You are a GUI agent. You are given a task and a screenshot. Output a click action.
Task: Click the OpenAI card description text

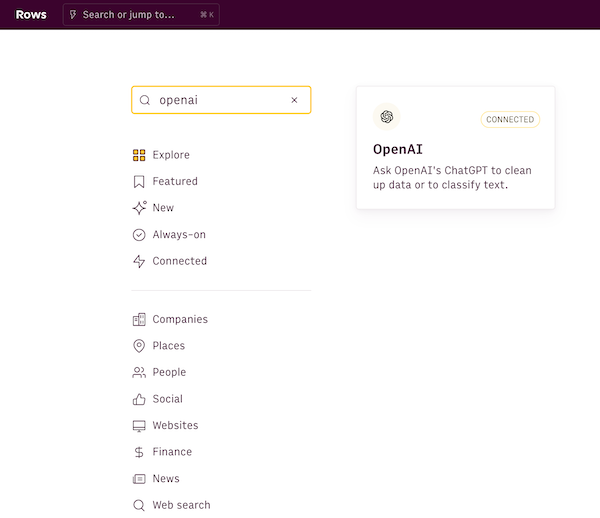(x=452, y=178)
